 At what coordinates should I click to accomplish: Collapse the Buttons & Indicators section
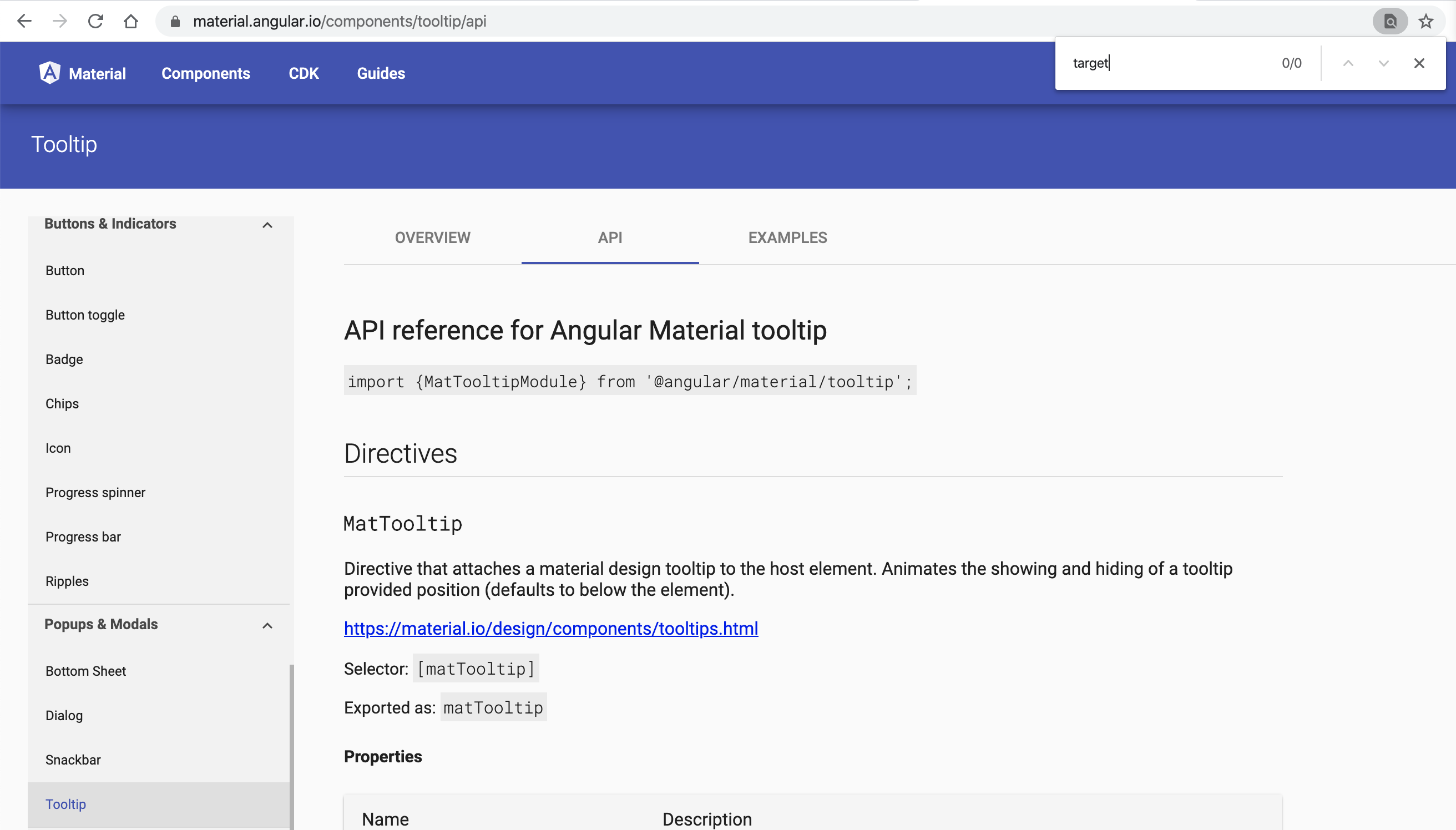click(267, 225)
